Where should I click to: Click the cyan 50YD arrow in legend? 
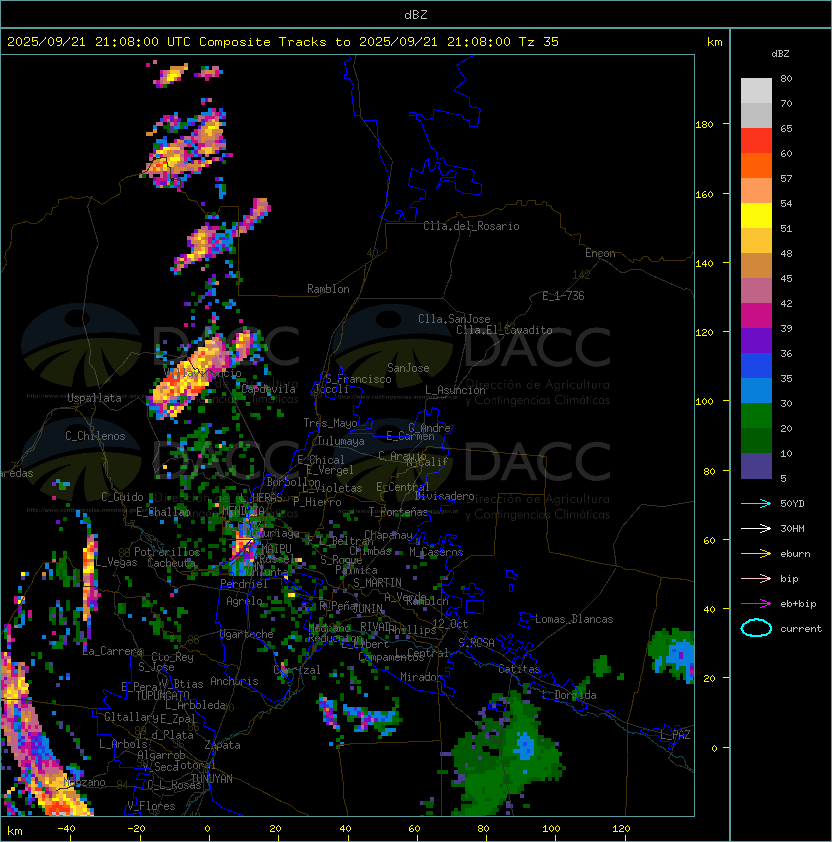click(x=756, y=504)
